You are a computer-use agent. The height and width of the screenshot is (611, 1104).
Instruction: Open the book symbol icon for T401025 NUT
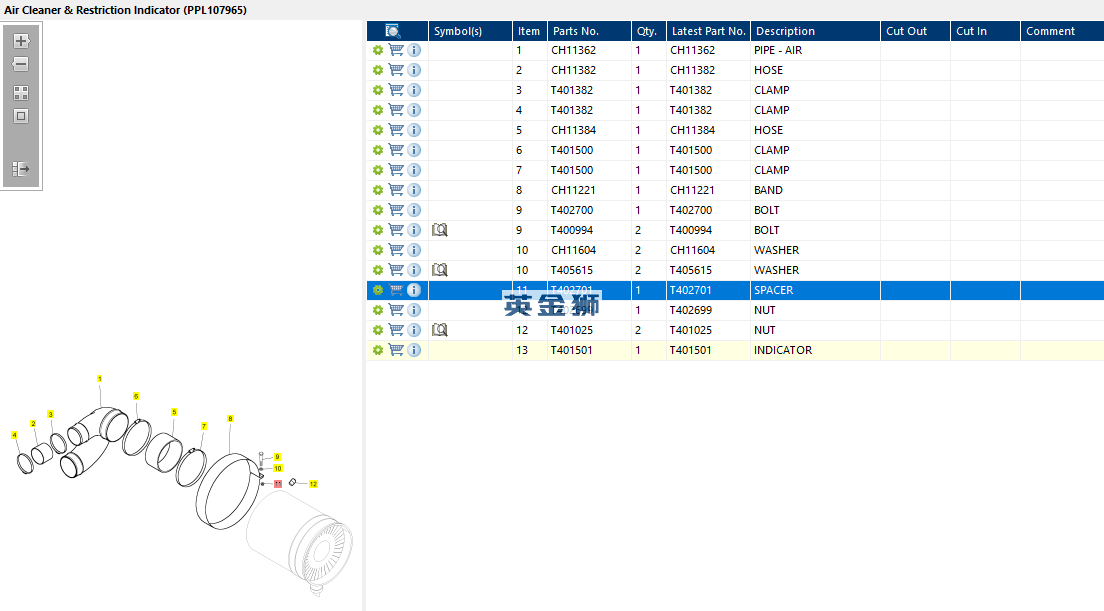coord(440,329)
